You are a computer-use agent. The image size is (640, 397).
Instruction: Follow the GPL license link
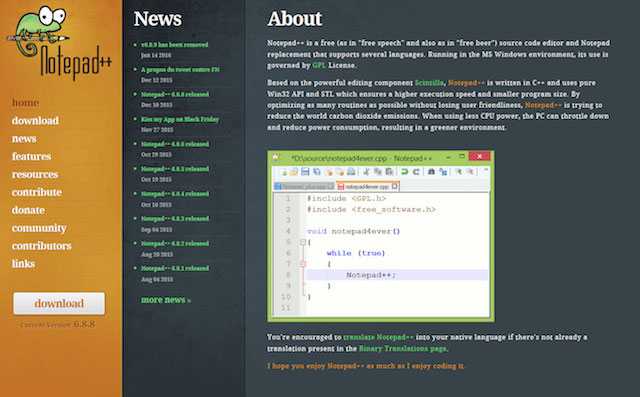point(319,65)
